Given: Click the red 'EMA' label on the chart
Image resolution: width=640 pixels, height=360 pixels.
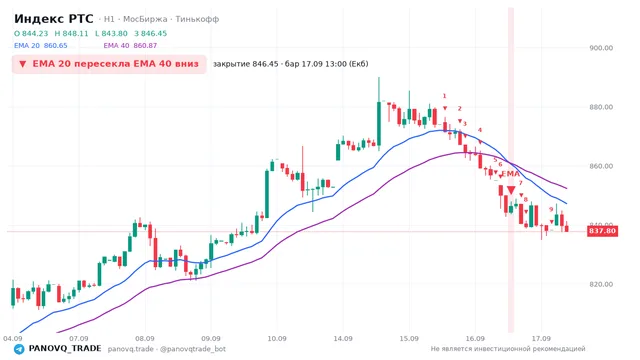Looking at the screenshot, I should [510, 174].
